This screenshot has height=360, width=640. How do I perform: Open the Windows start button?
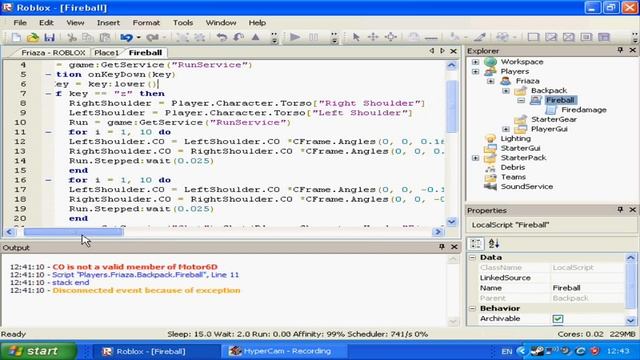[x=38, y=351]
